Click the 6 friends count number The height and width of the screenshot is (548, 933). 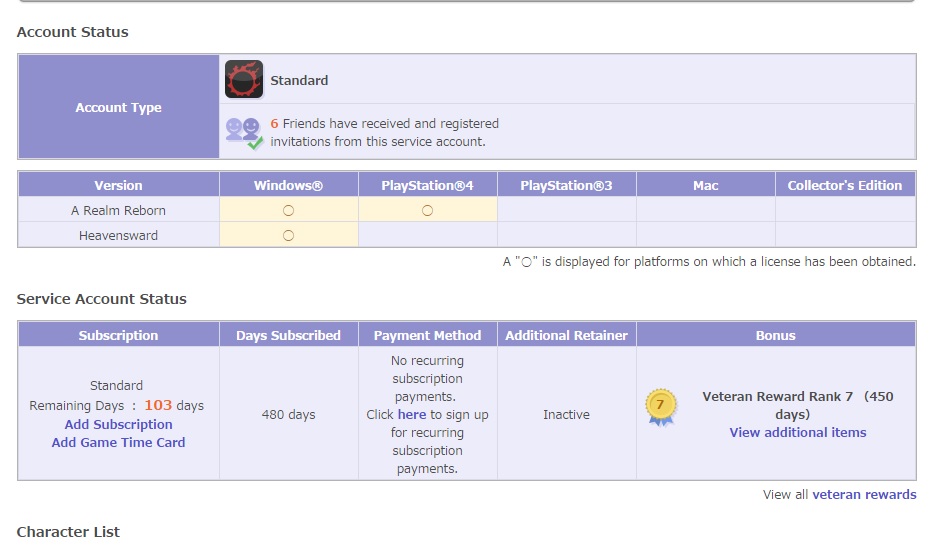274,124
